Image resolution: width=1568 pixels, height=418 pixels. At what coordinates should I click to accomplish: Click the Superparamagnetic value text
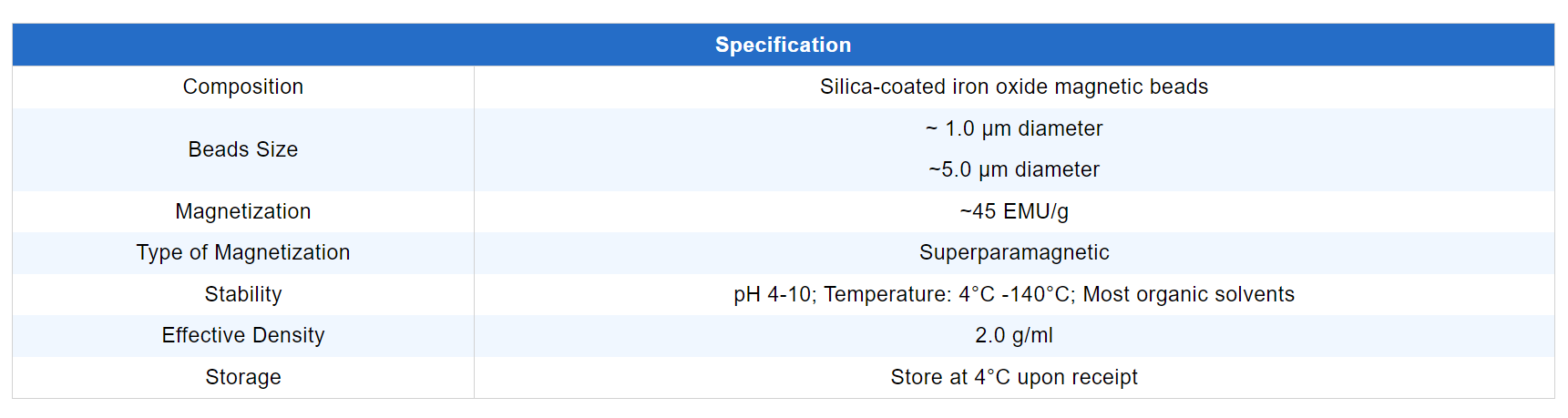click(1013, 252)
